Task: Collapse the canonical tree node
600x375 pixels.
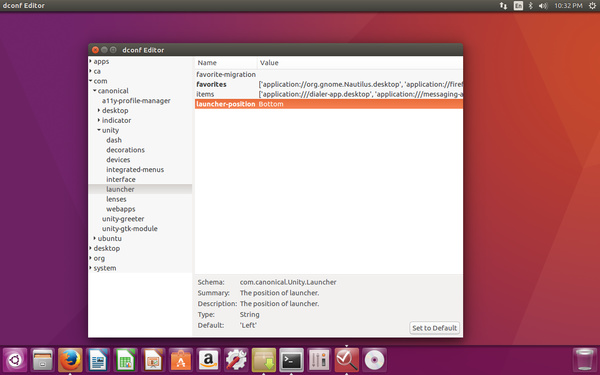Action: point(95,91)
